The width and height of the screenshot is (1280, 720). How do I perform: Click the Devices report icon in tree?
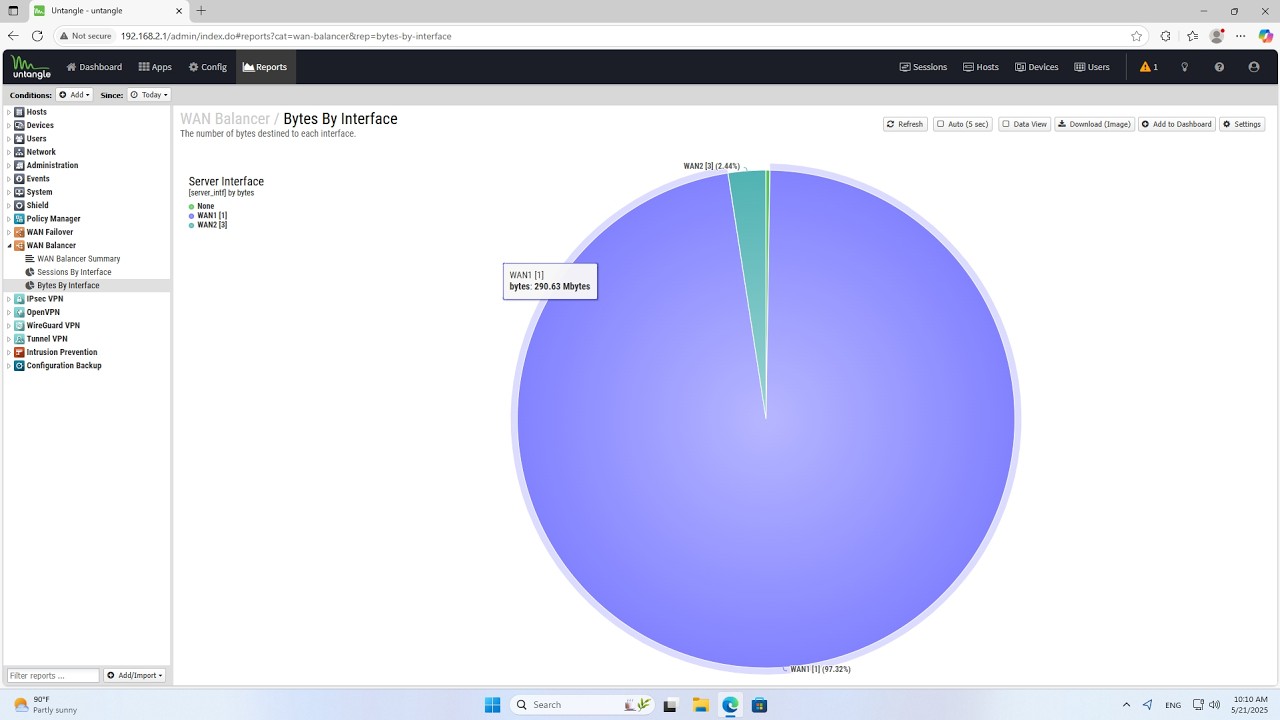(x=19, y=125)
